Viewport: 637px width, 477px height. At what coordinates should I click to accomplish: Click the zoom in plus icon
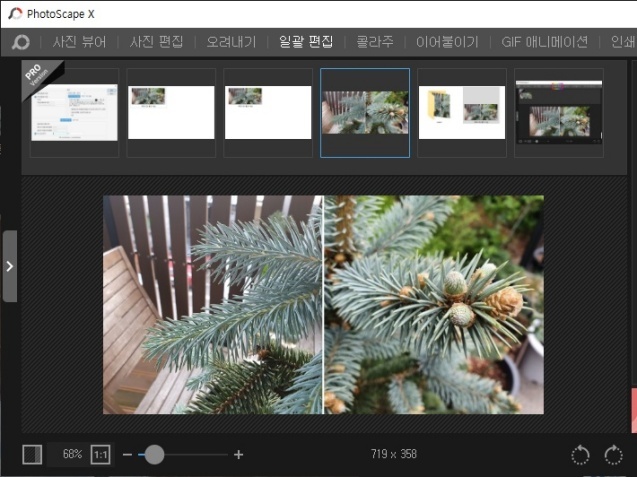(x=238, y=454)
